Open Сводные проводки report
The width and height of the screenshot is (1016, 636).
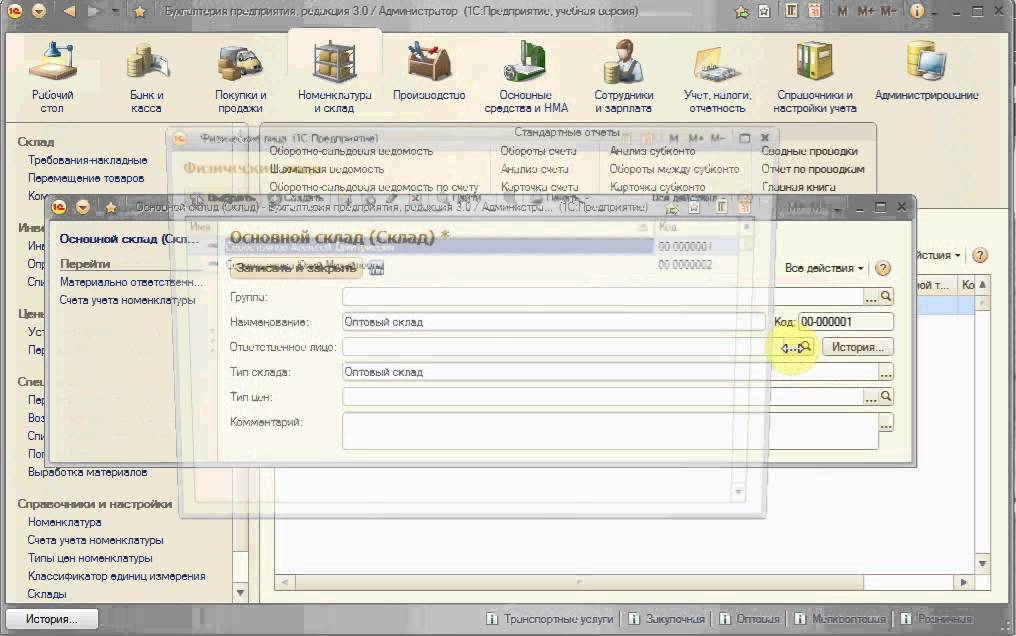[809, 151]
